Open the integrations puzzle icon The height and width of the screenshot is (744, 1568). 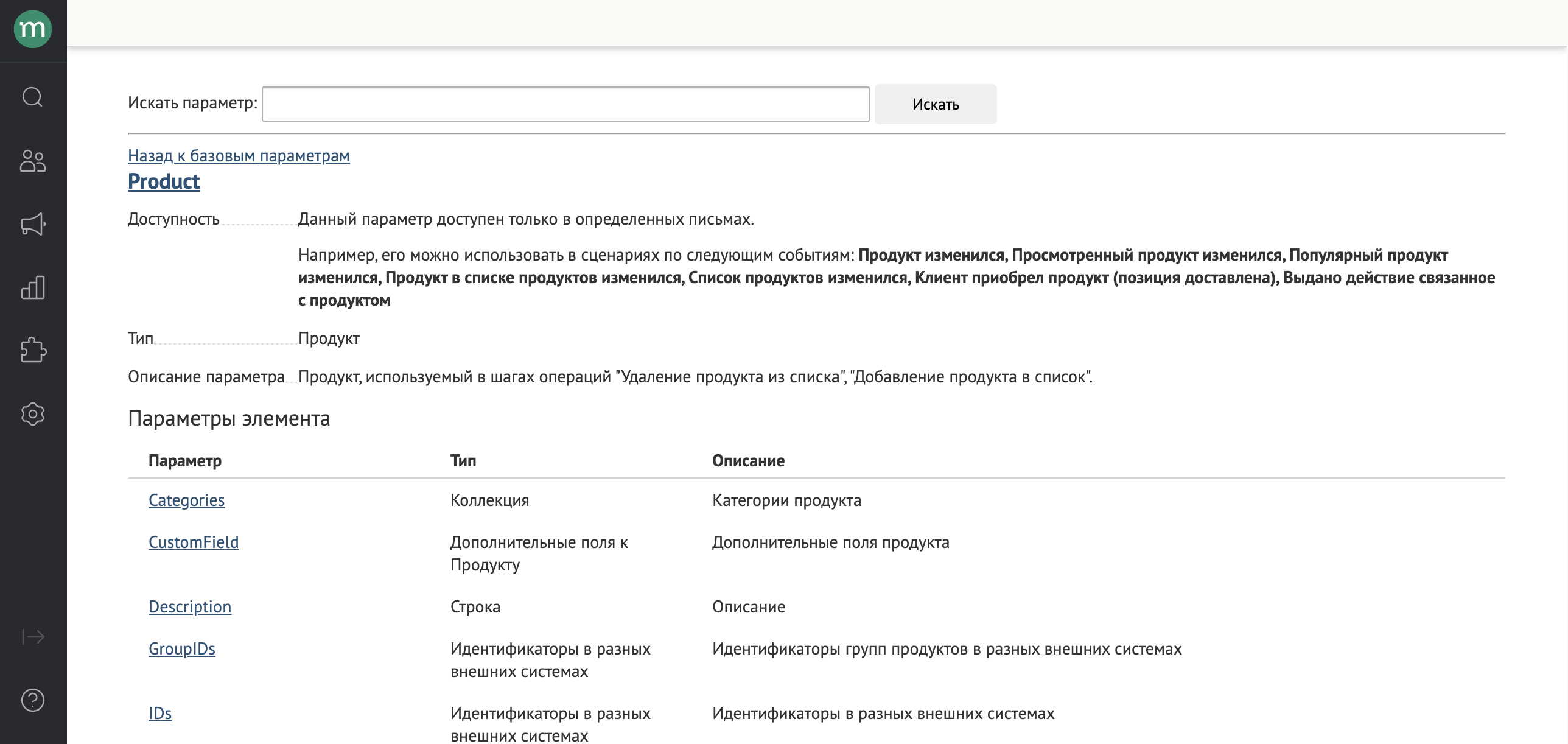(33, 350)
